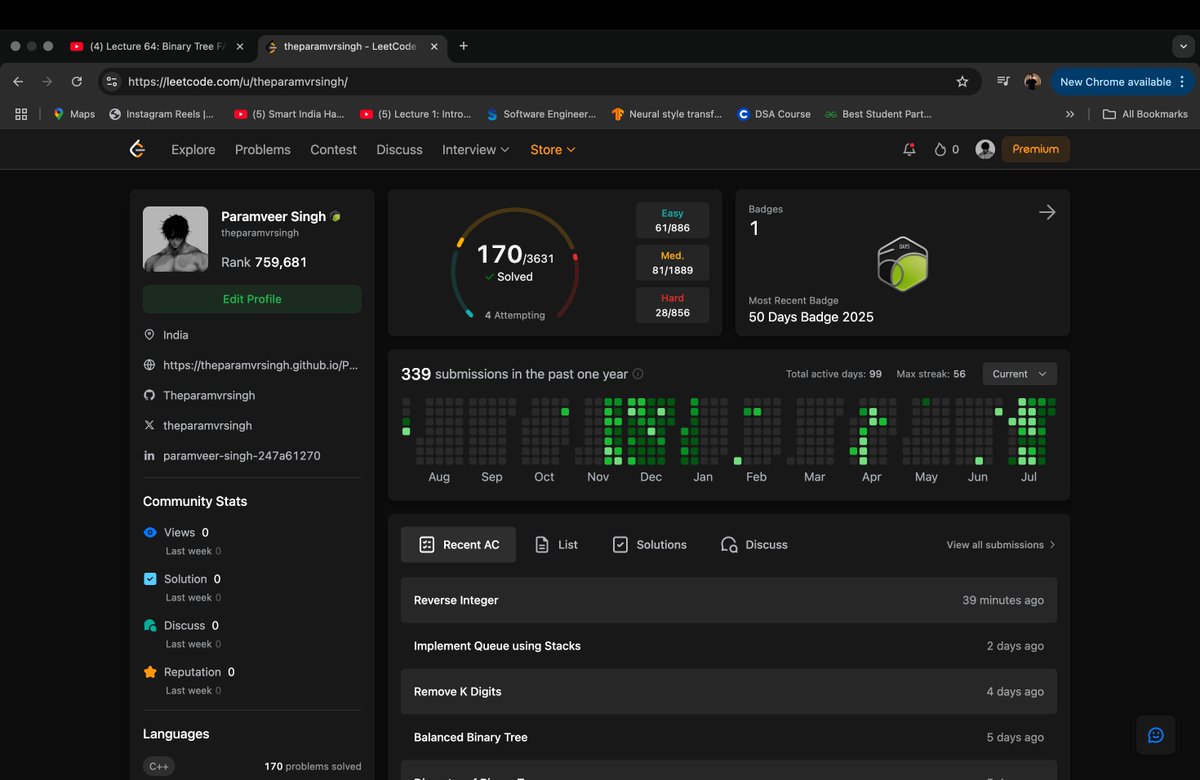Click the X icon beside theparamvrsingh
Viewport: 1200px width, 780px height.
click(x=149, y=425)
